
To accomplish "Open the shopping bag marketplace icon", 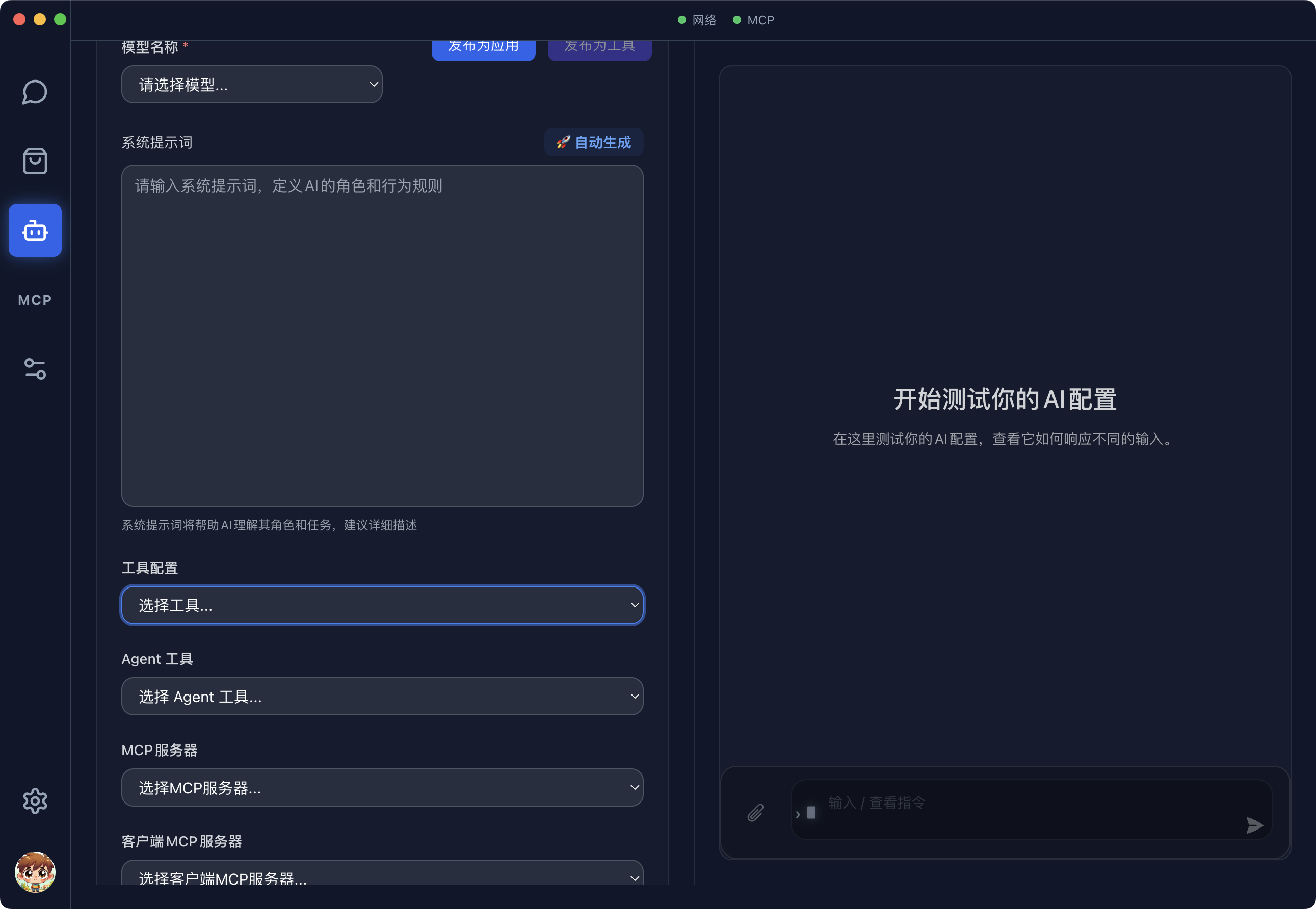I will (35, 161).
